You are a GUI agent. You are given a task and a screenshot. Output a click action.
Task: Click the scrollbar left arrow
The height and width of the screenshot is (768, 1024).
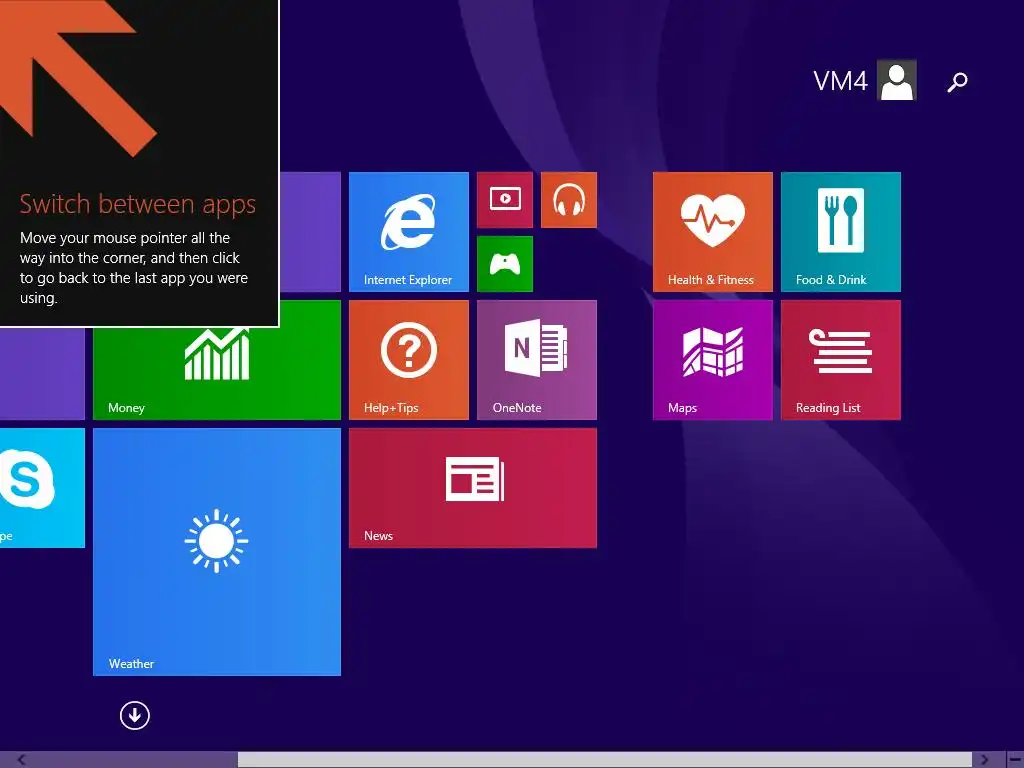coord(22,760)
